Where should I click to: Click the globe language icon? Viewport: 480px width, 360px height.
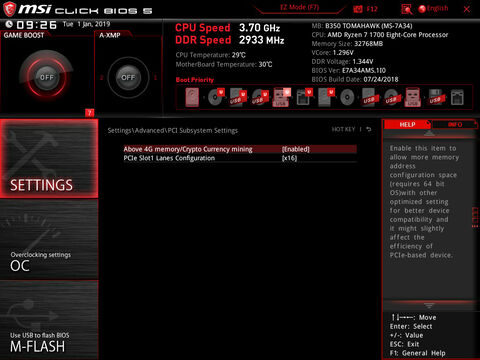point(422,9)
